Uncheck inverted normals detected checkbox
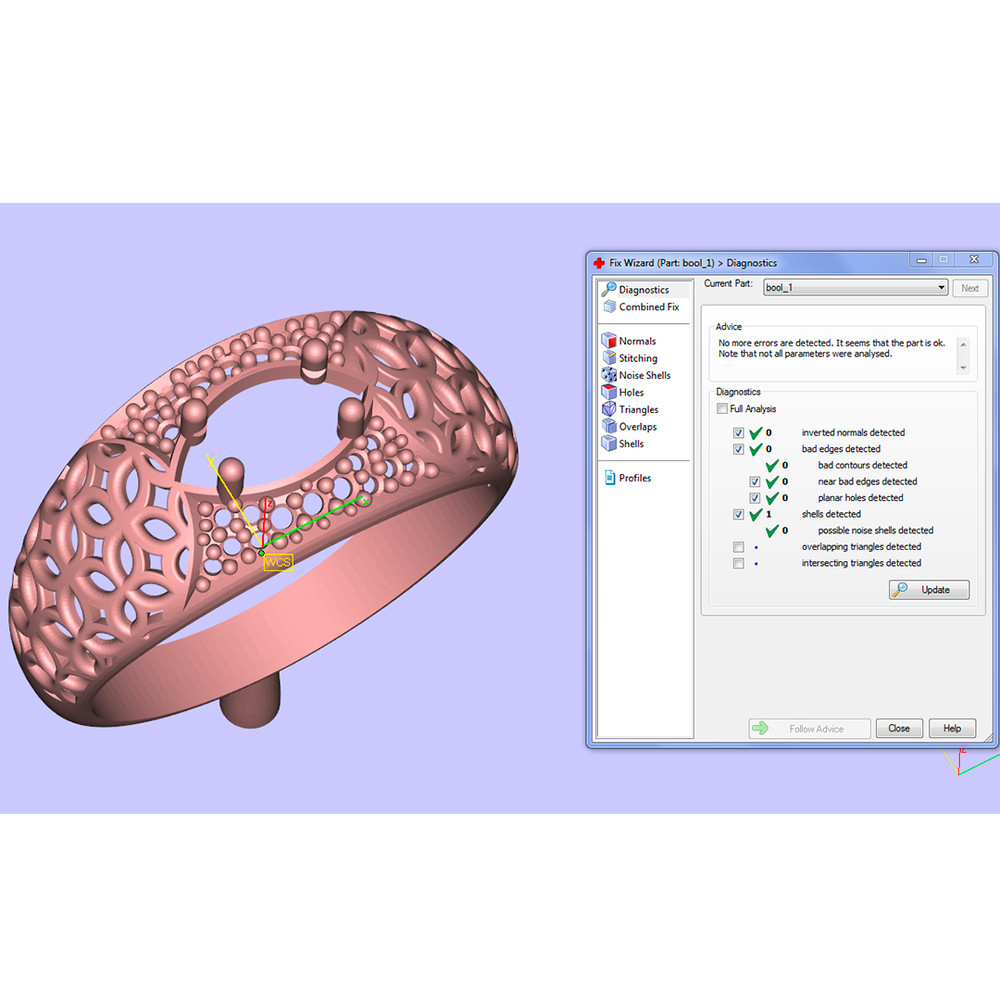The height and width of the screenshot is (1000, 1000). (x=738, y=433)
